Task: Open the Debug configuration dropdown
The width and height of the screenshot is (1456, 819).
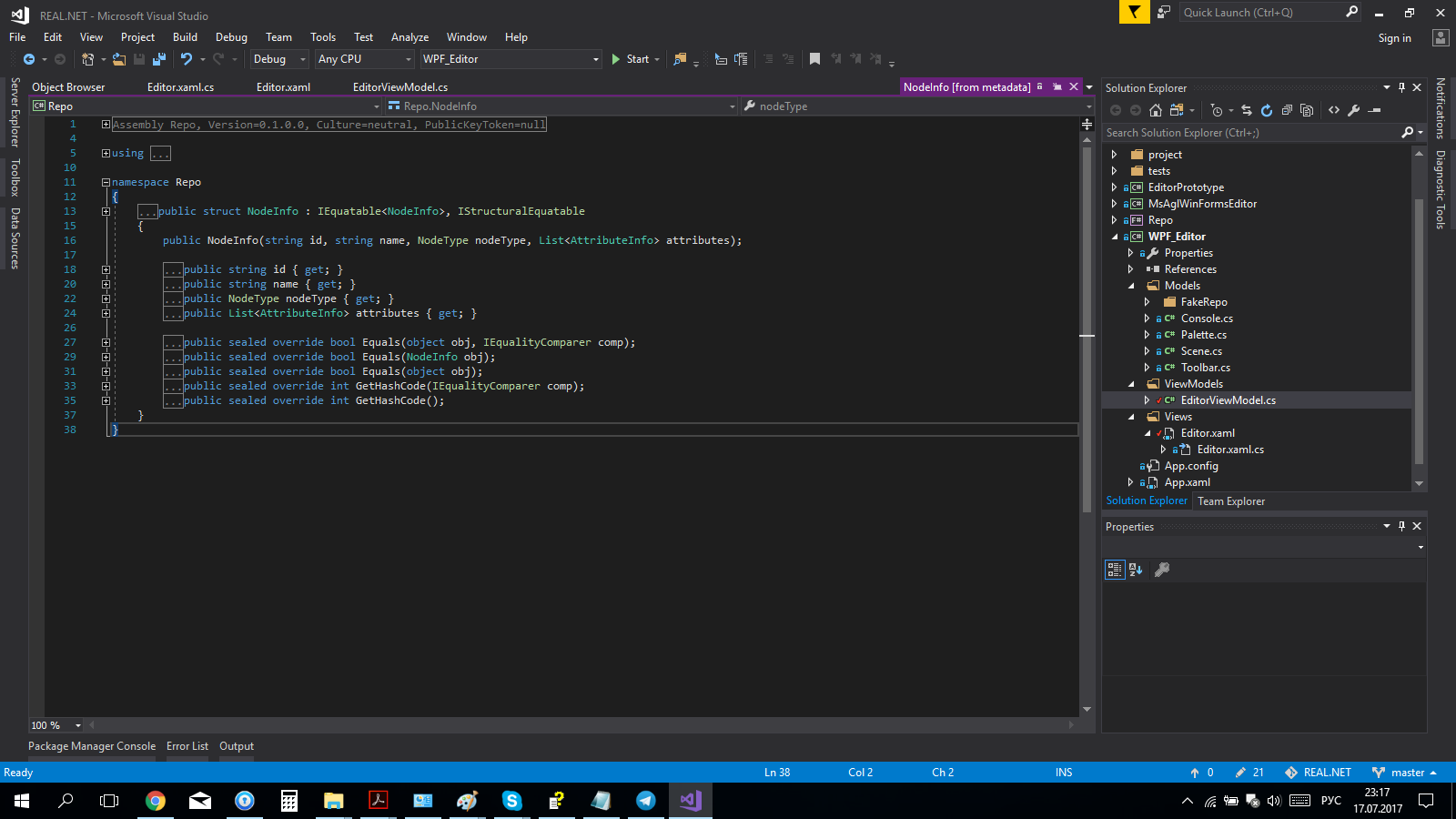Action: point(279,59)
